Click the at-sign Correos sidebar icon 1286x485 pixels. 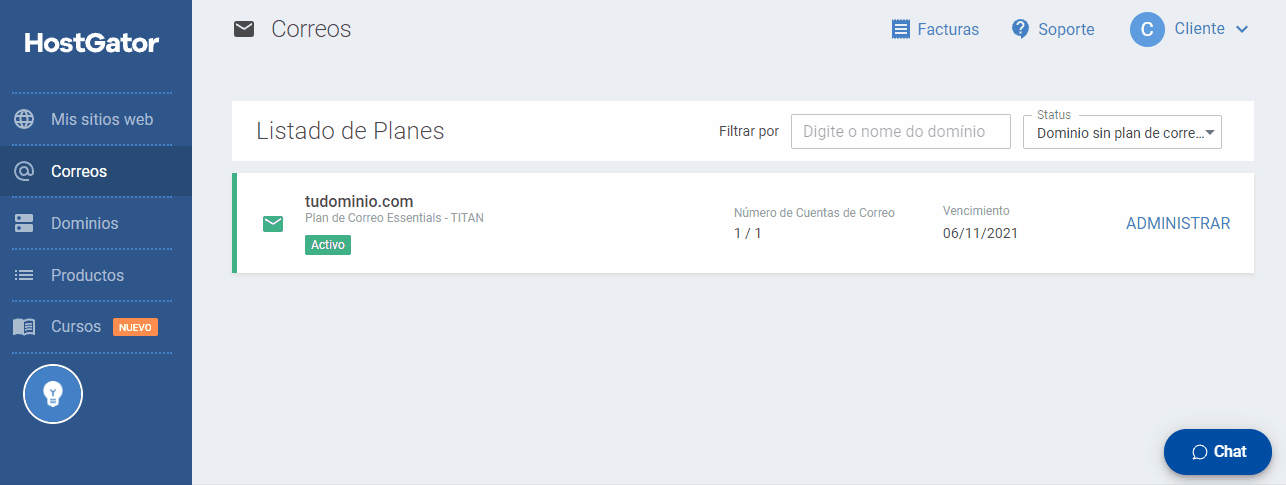tap(24, 171)
